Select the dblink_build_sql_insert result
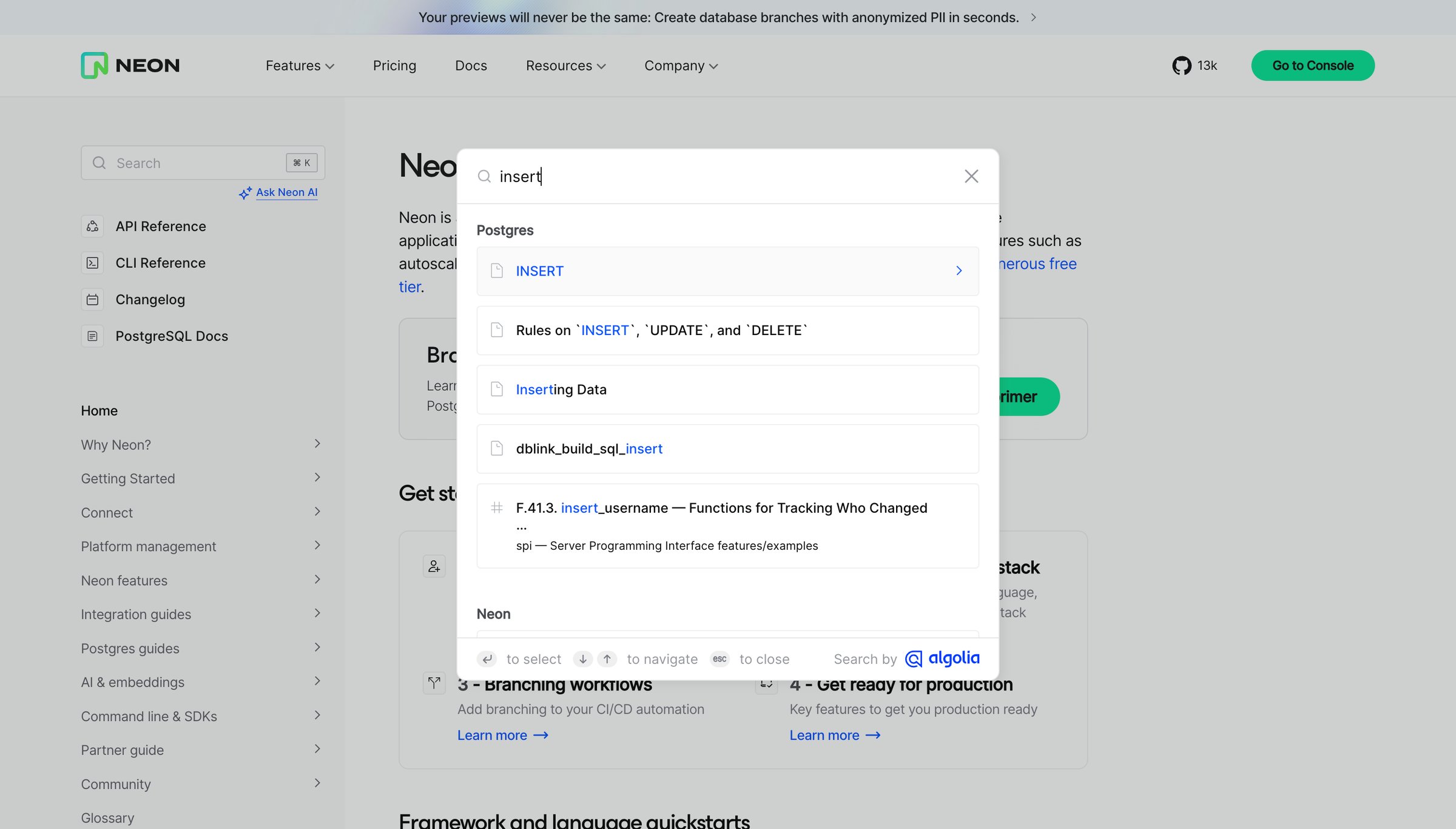This screenshot has height=829, width=1456. point(727,448)
